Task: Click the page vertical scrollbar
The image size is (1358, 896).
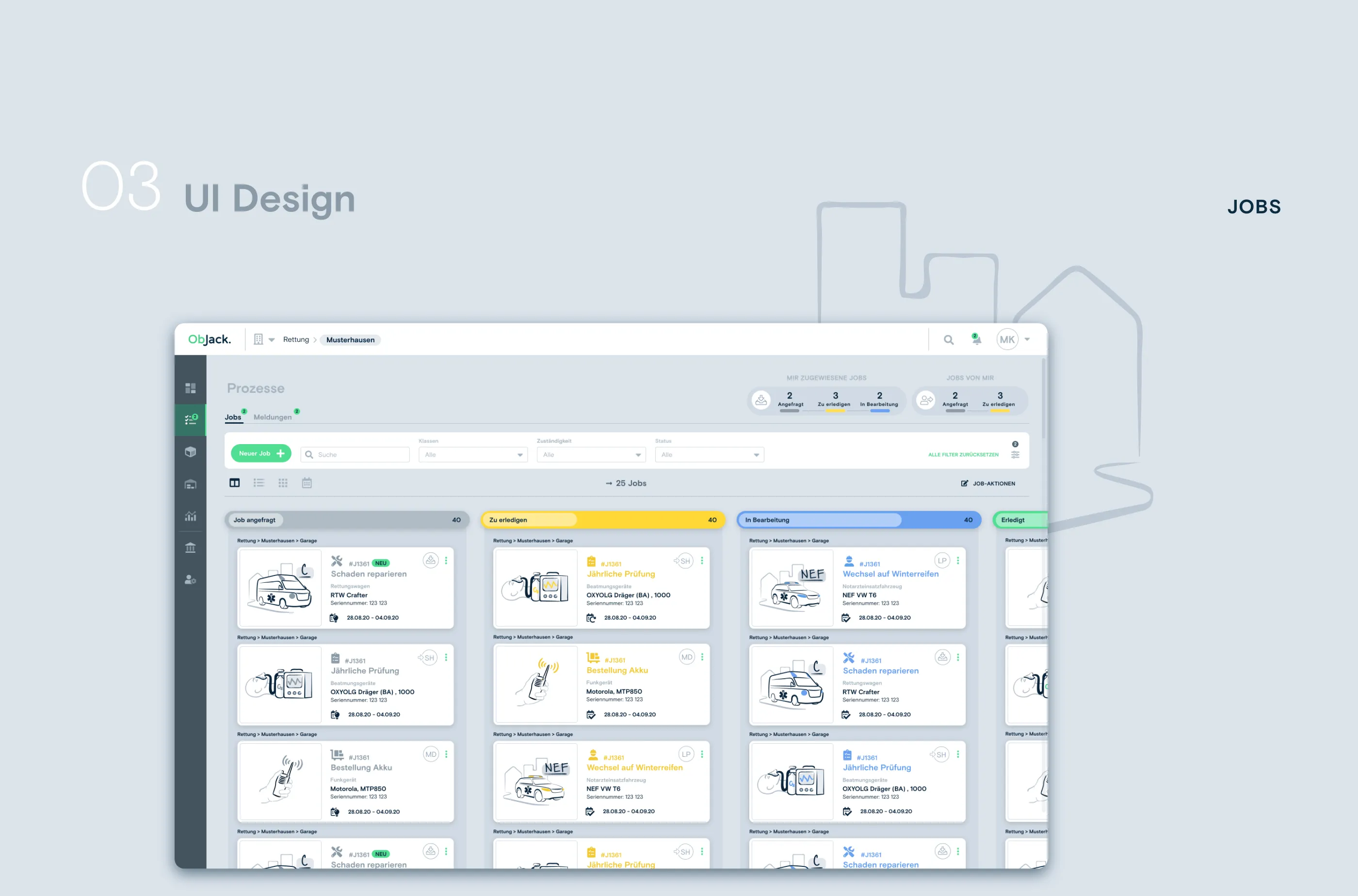Action: [1044, 400]
